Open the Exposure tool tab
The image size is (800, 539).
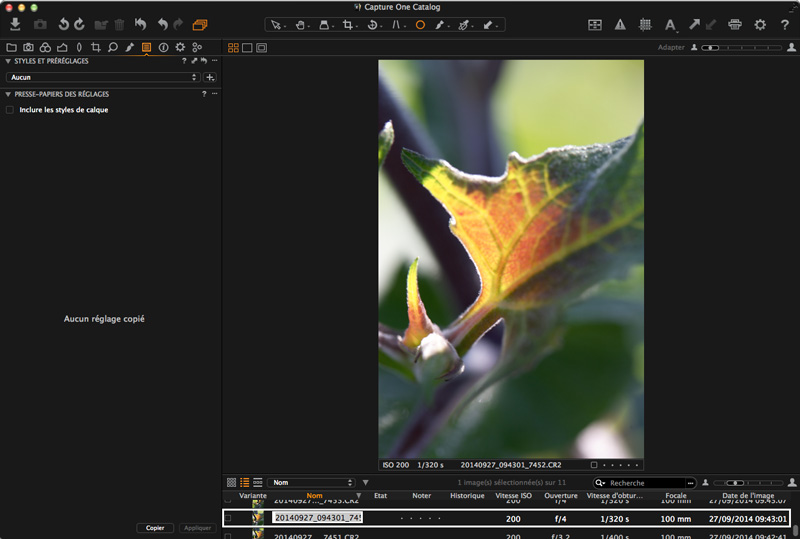pos(62,47)
